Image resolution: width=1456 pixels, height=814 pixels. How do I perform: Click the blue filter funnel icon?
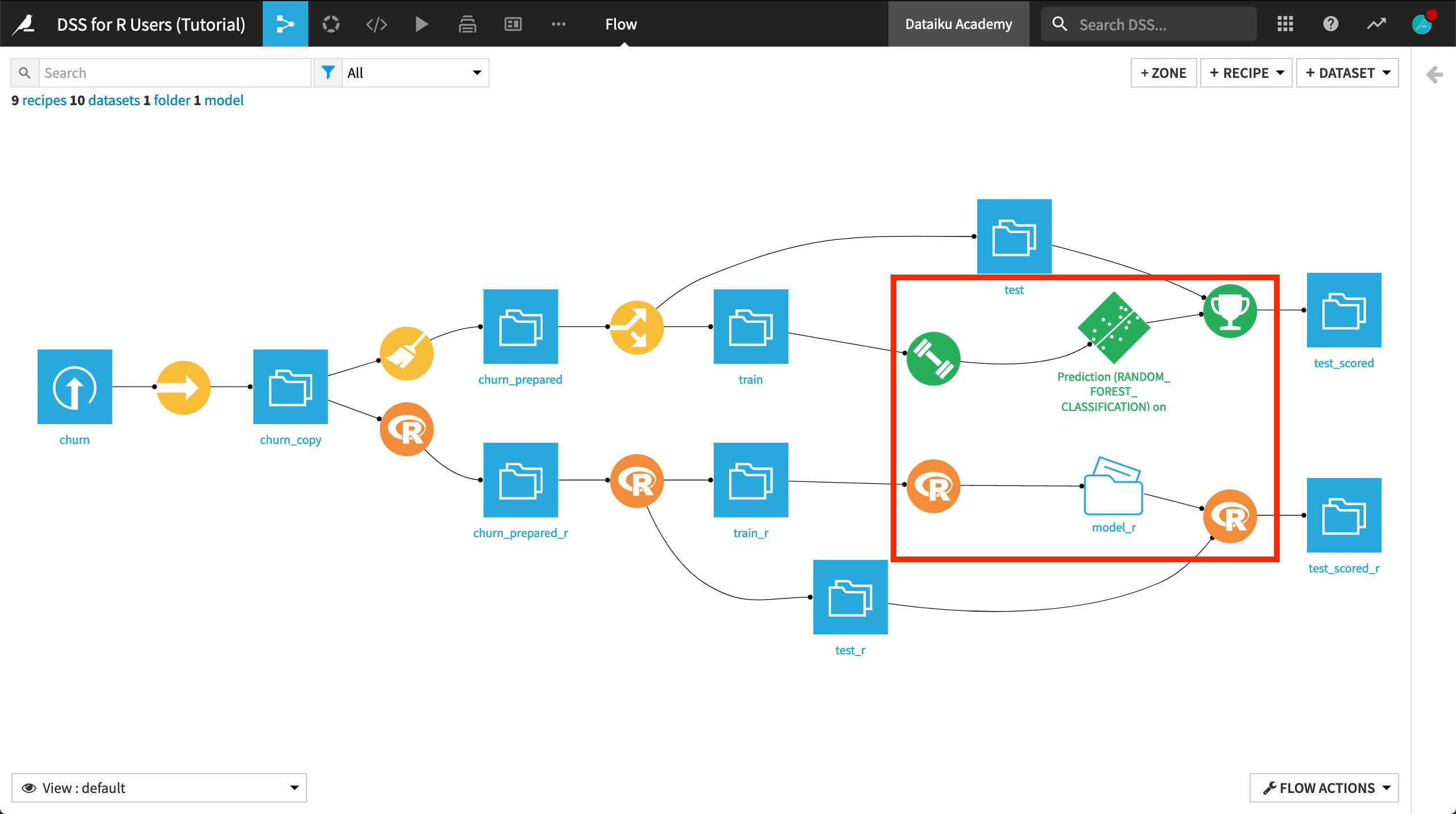[328, 73]
